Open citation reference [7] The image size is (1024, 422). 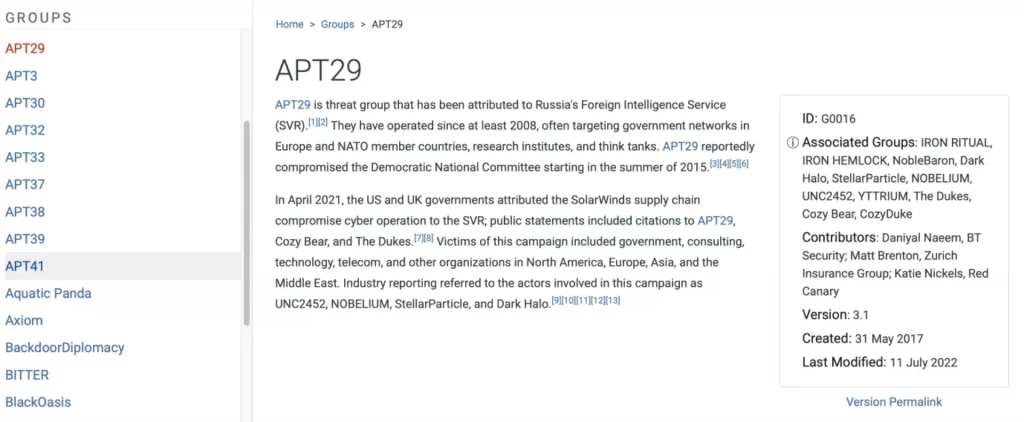pos(419,238)
